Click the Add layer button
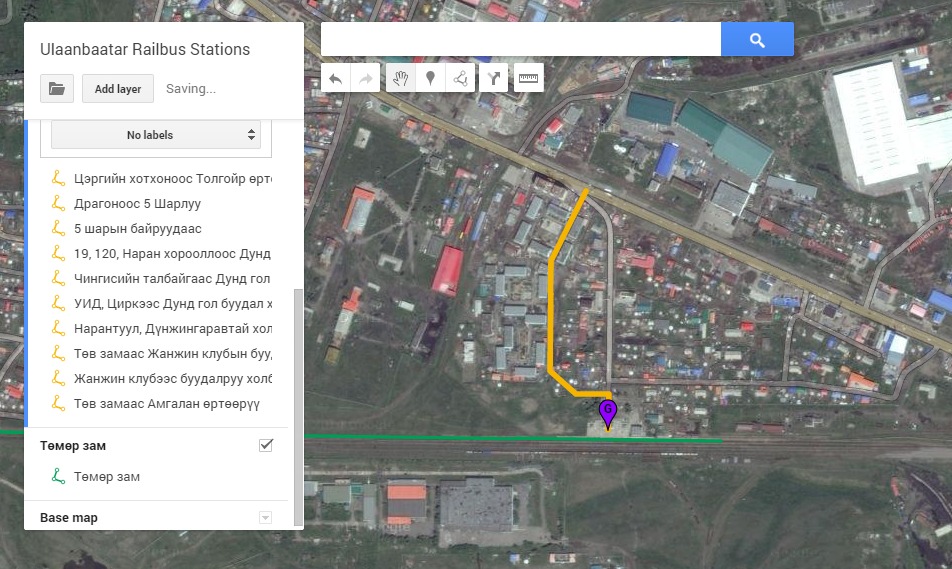The height and width of the screenshot is (569, 952). [117, 88]
